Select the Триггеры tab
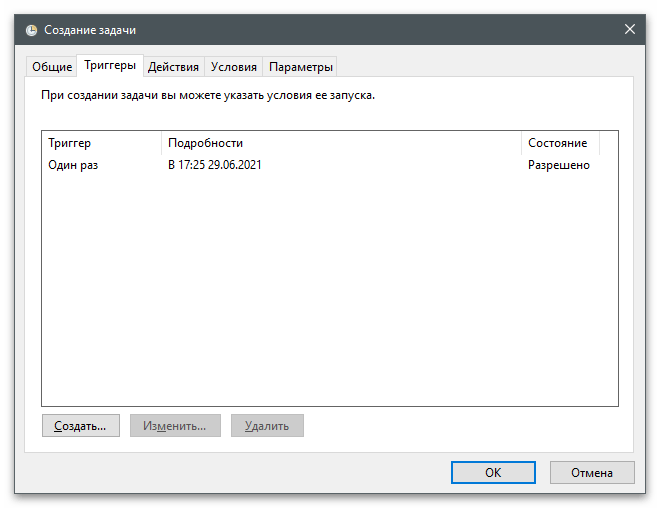The image size is (660, 508). [x=110, y=65]
